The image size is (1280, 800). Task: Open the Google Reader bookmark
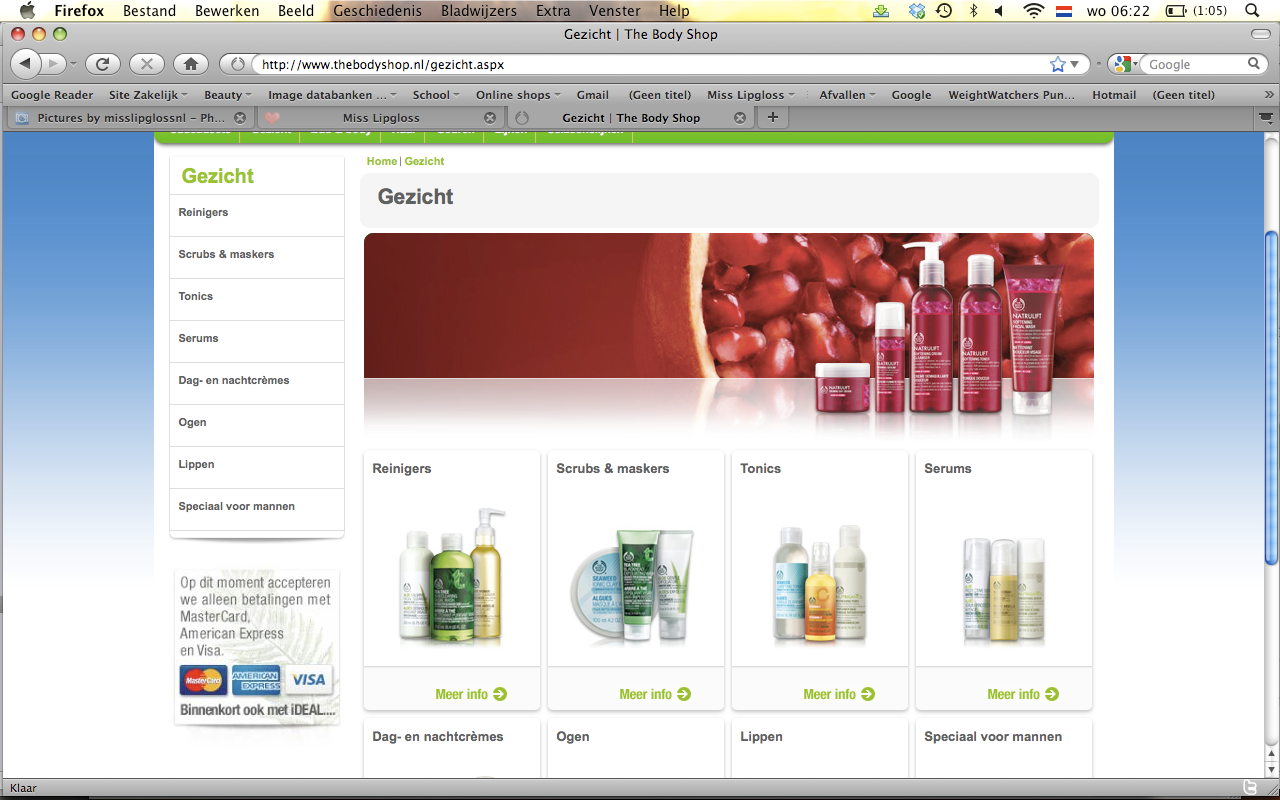[52, 95]
